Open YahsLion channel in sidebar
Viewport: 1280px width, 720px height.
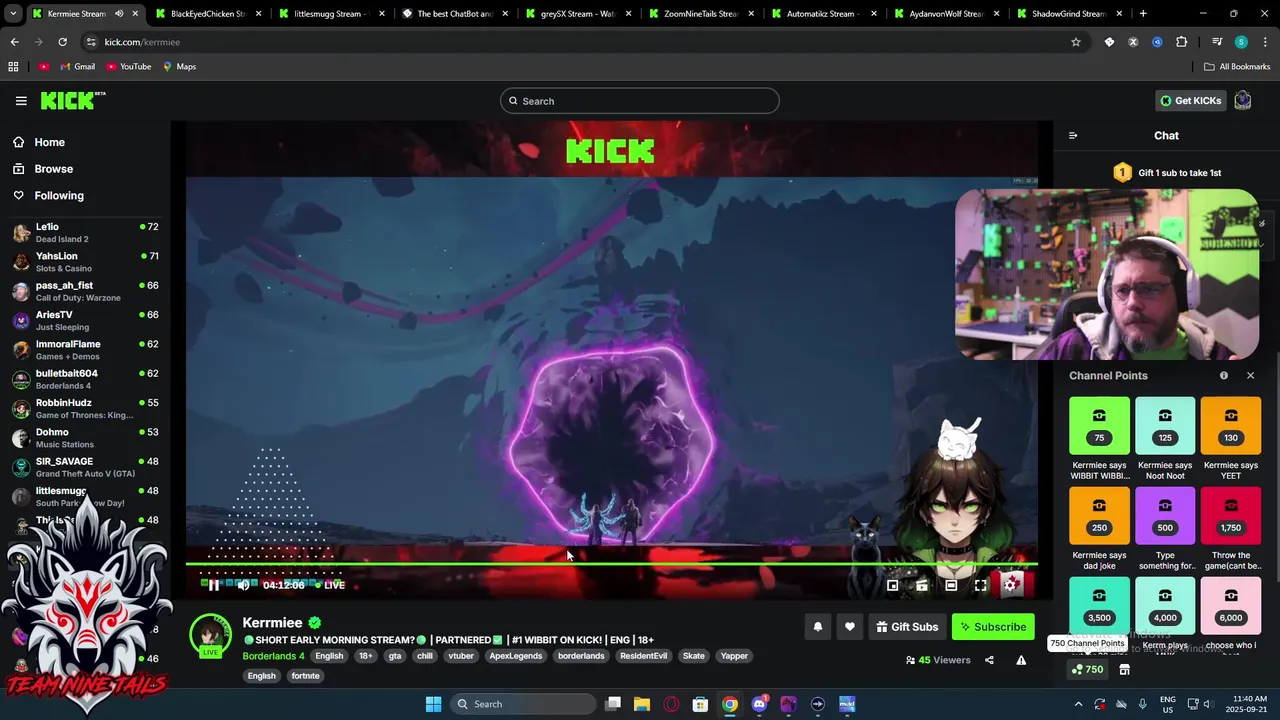tap(85, 262)
